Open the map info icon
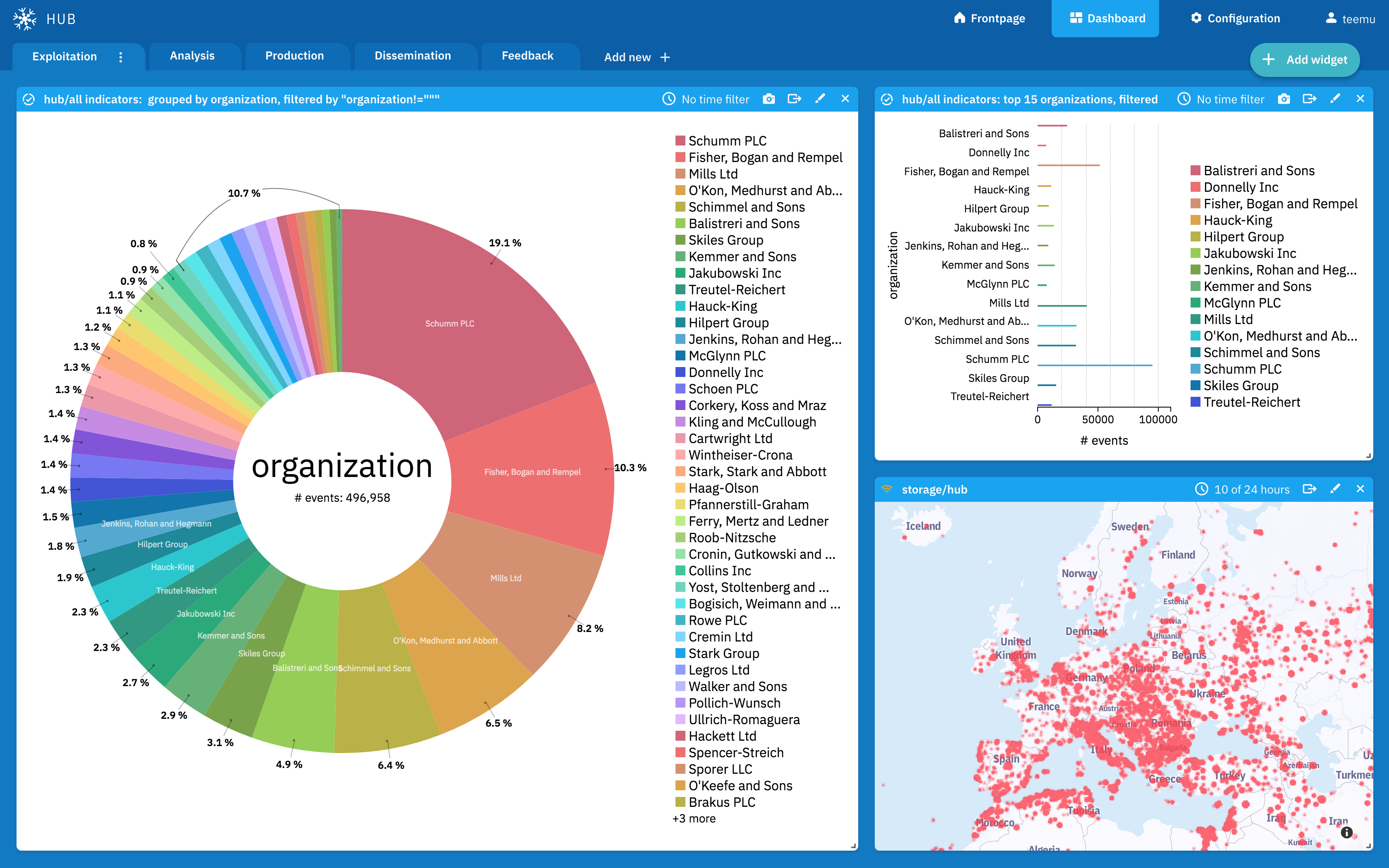Screen dimensions: 1389x868 [1346, 832]
